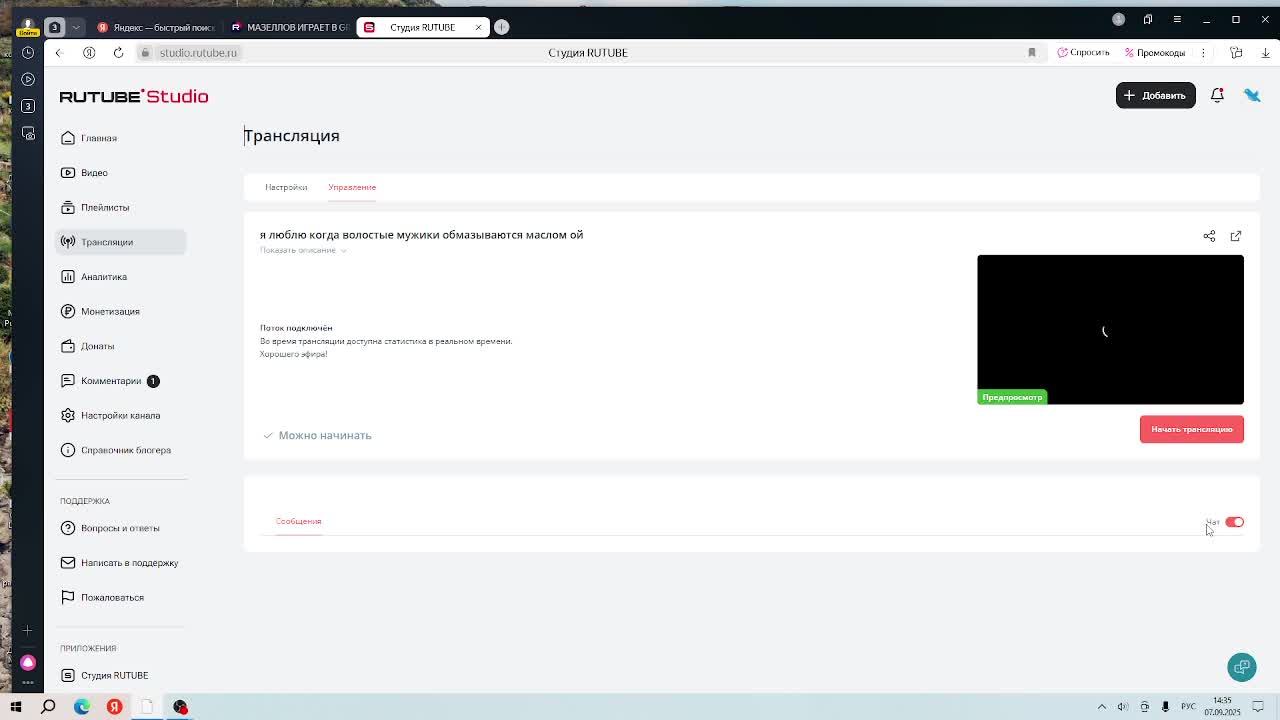This screenshot has width=1280, height=720.
Task: Switch to the Яндекс search tab
Action: [x=155, y=27]
